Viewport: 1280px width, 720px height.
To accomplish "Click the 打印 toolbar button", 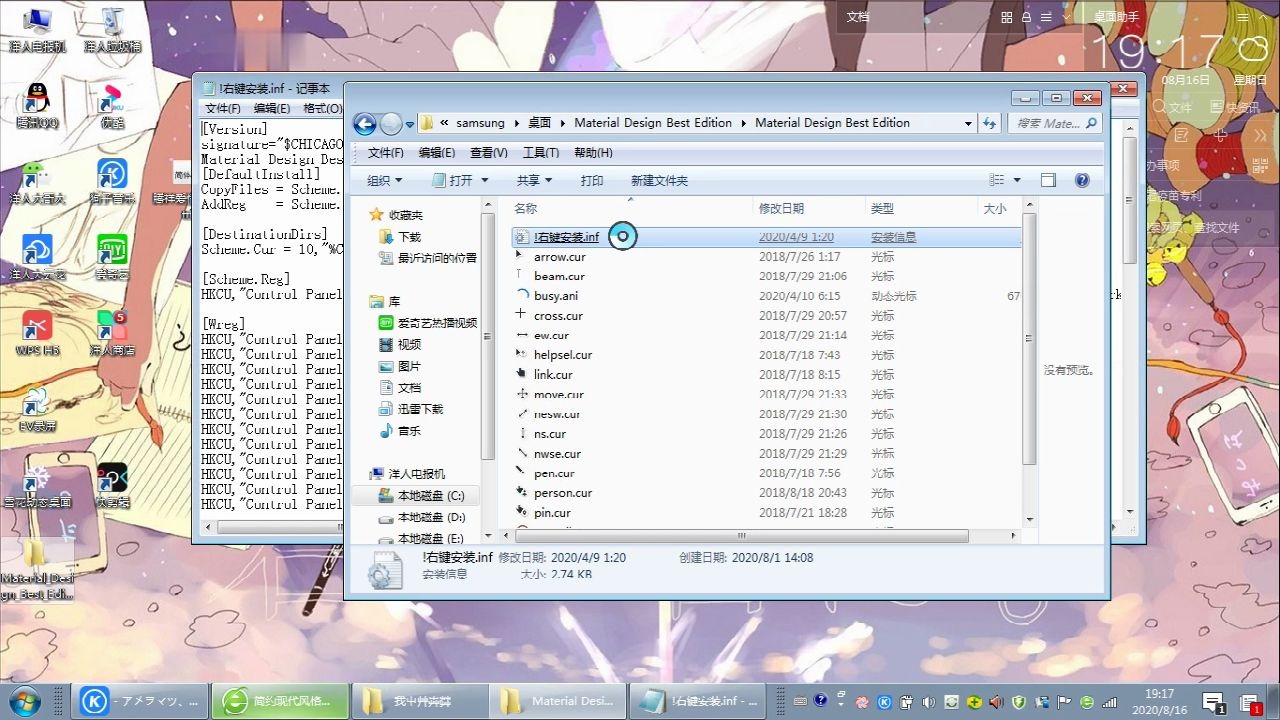I will (592, 180).
